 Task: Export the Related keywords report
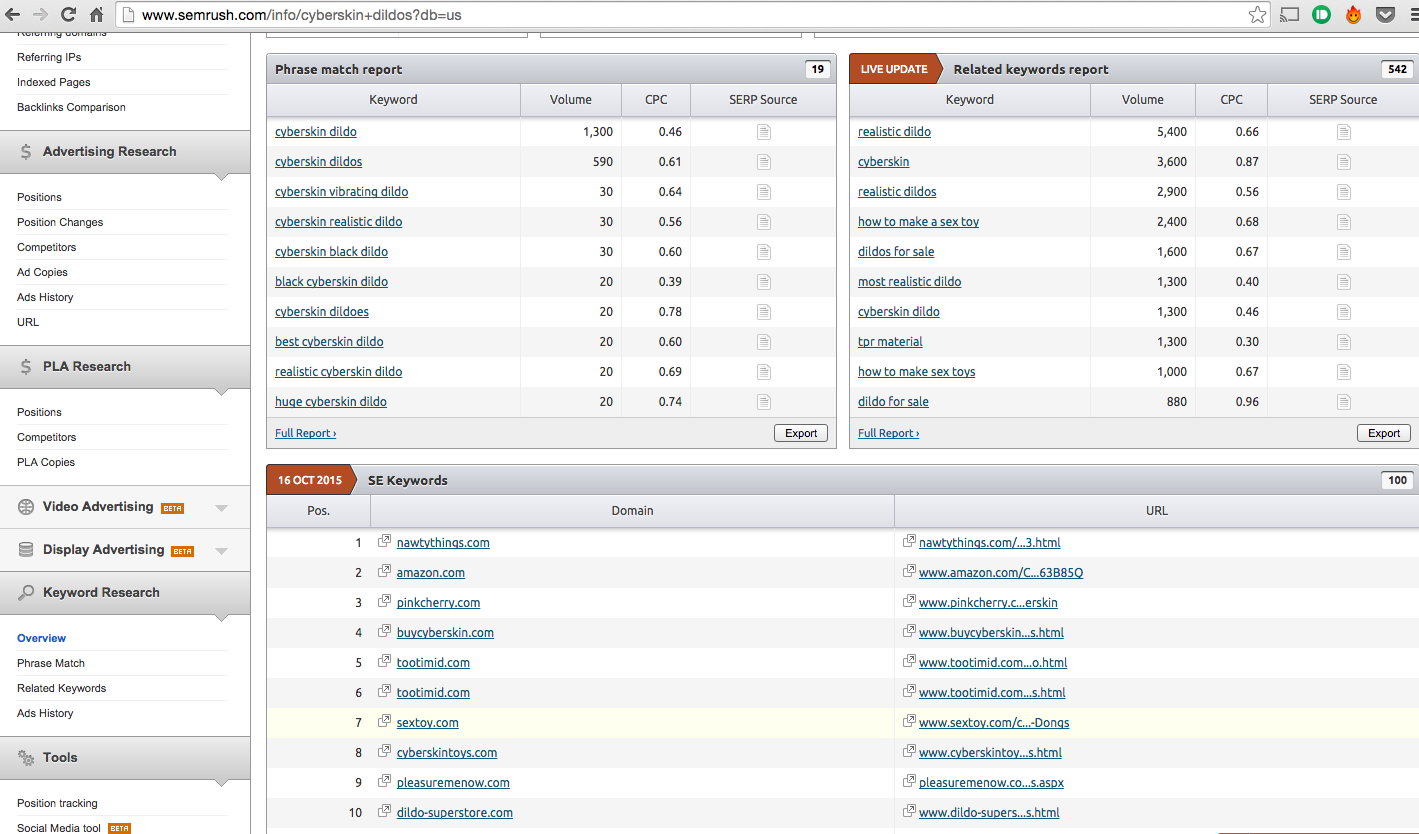click(1384, 433)
